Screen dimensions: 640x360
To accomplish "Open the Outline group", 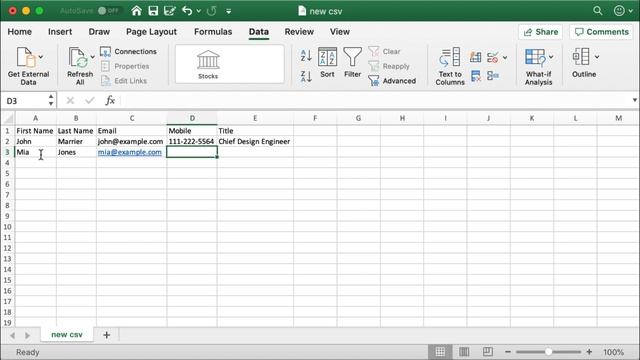I will [x=584, y=62].
